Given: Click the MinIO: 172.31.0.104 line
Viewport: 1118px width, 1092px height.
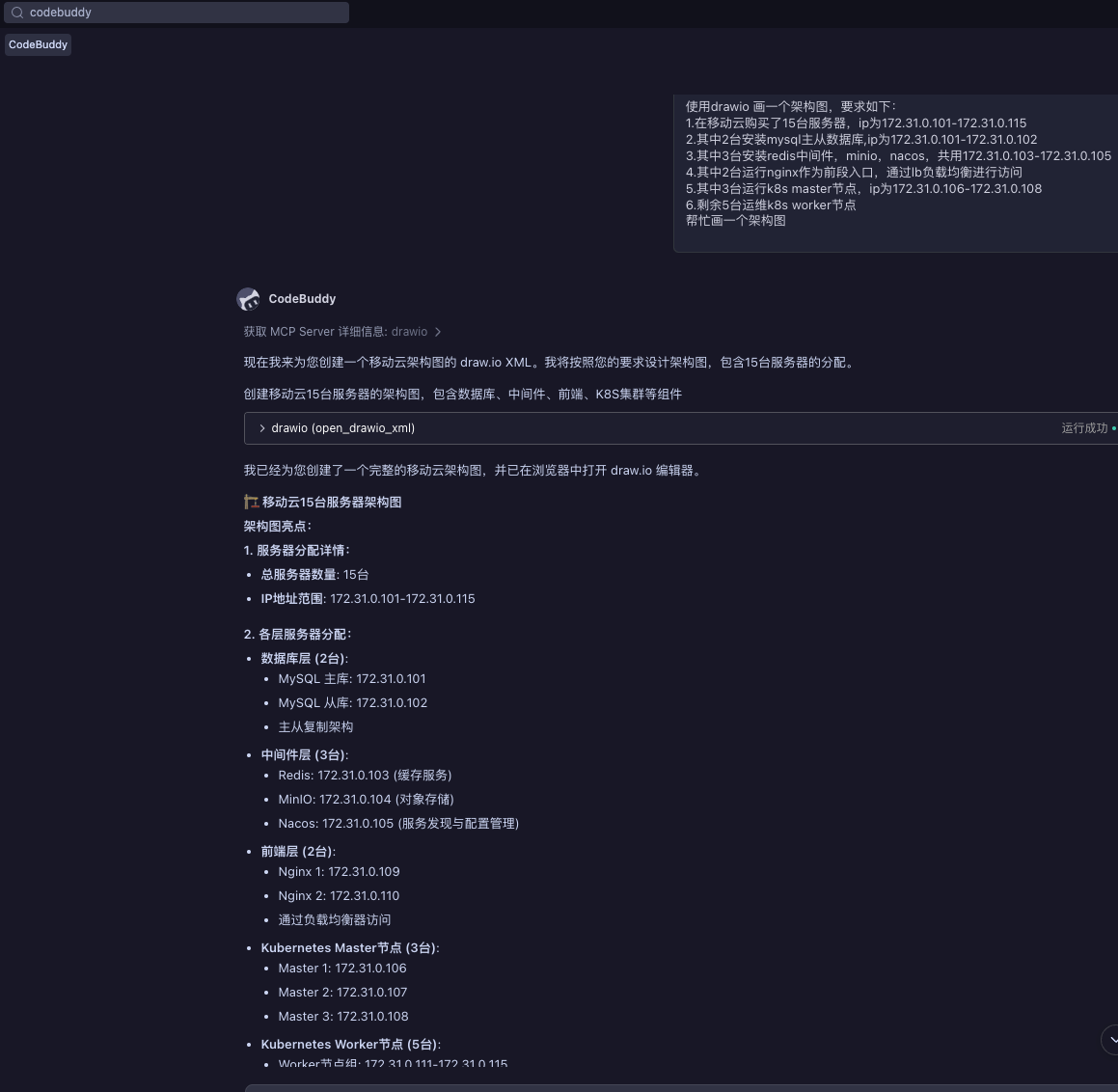Looking at the screenshot, I should [366, 800].
